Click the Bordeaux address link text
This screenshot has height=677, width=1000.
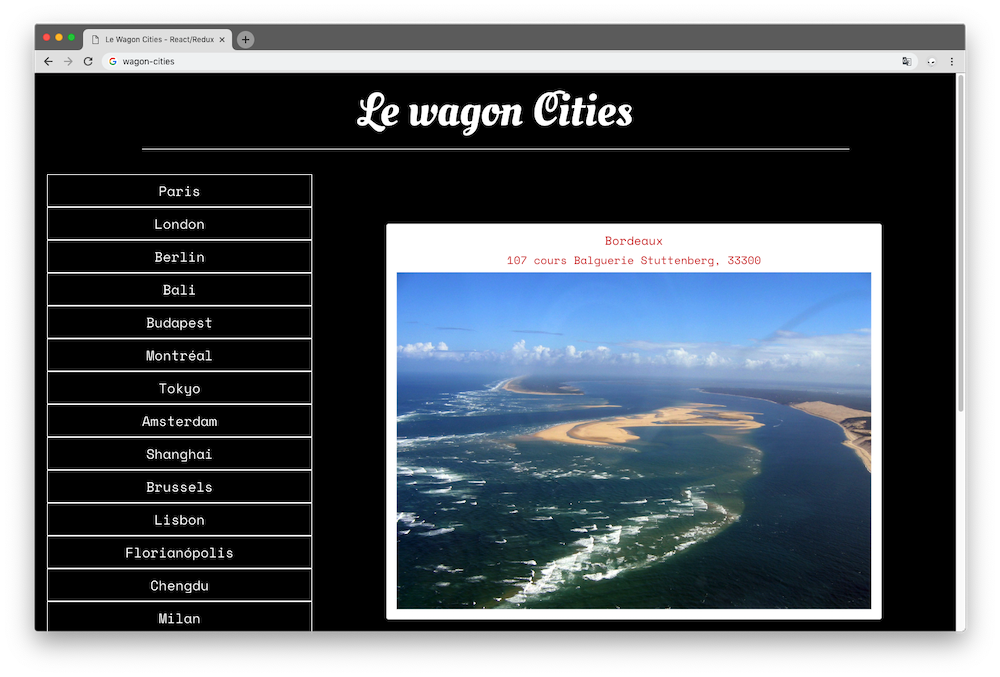[633, 260]
